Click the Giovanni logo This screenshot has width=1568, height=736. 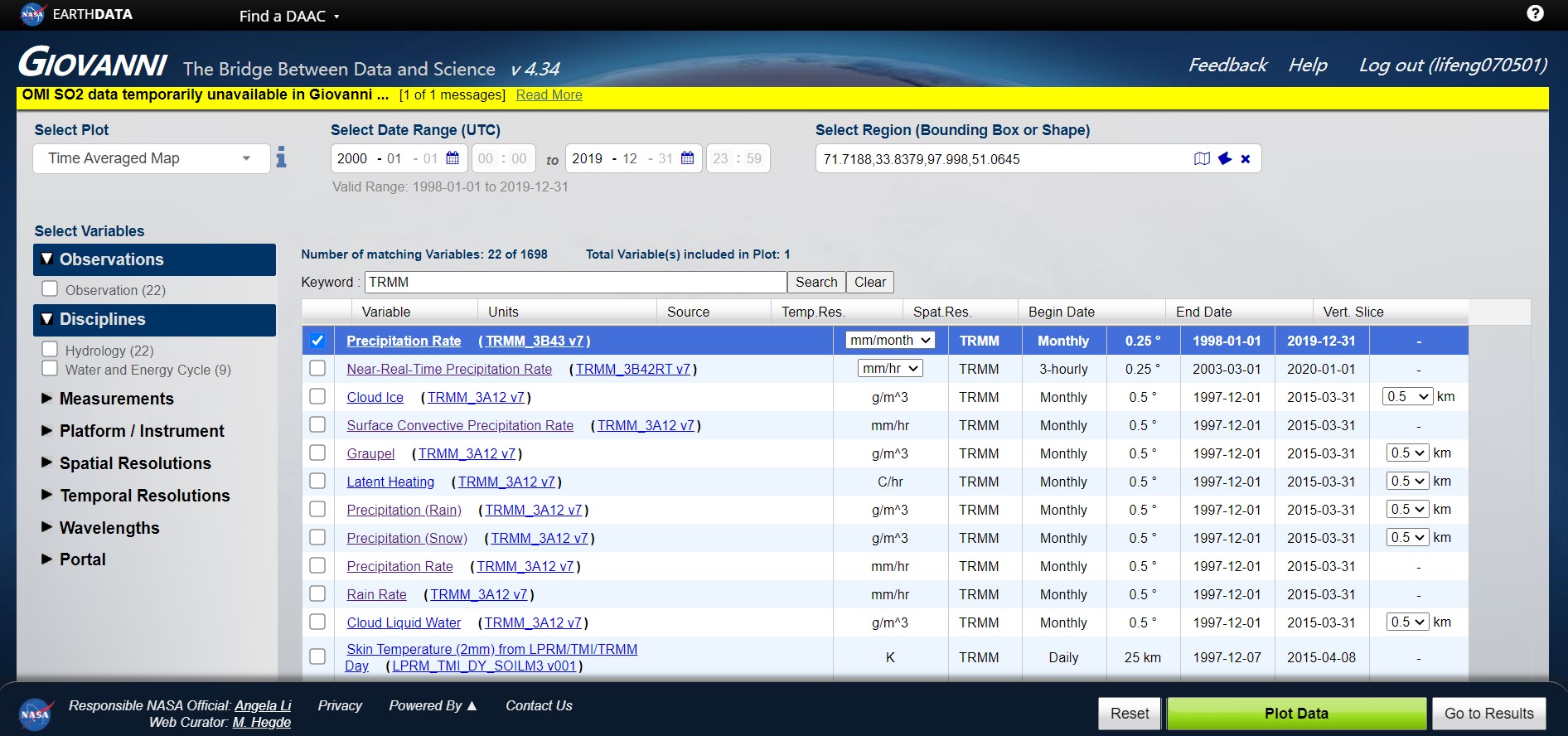coord(93,62)
